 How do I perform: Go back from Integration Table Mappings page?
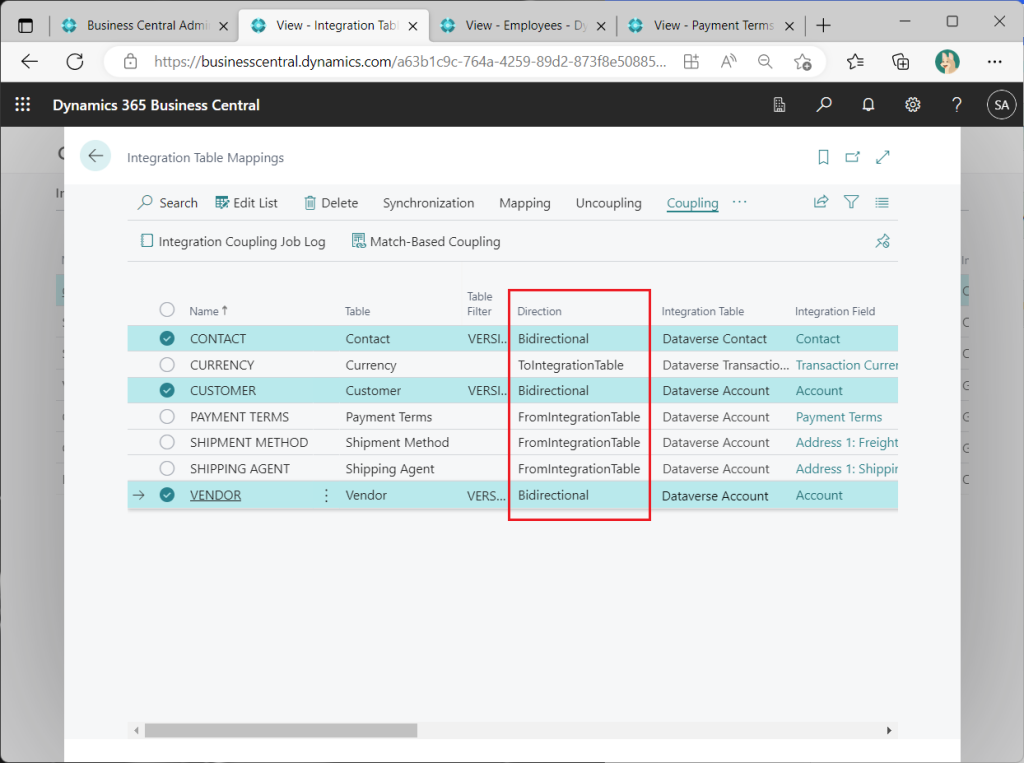pyautogui.click(x=95, y=155)
